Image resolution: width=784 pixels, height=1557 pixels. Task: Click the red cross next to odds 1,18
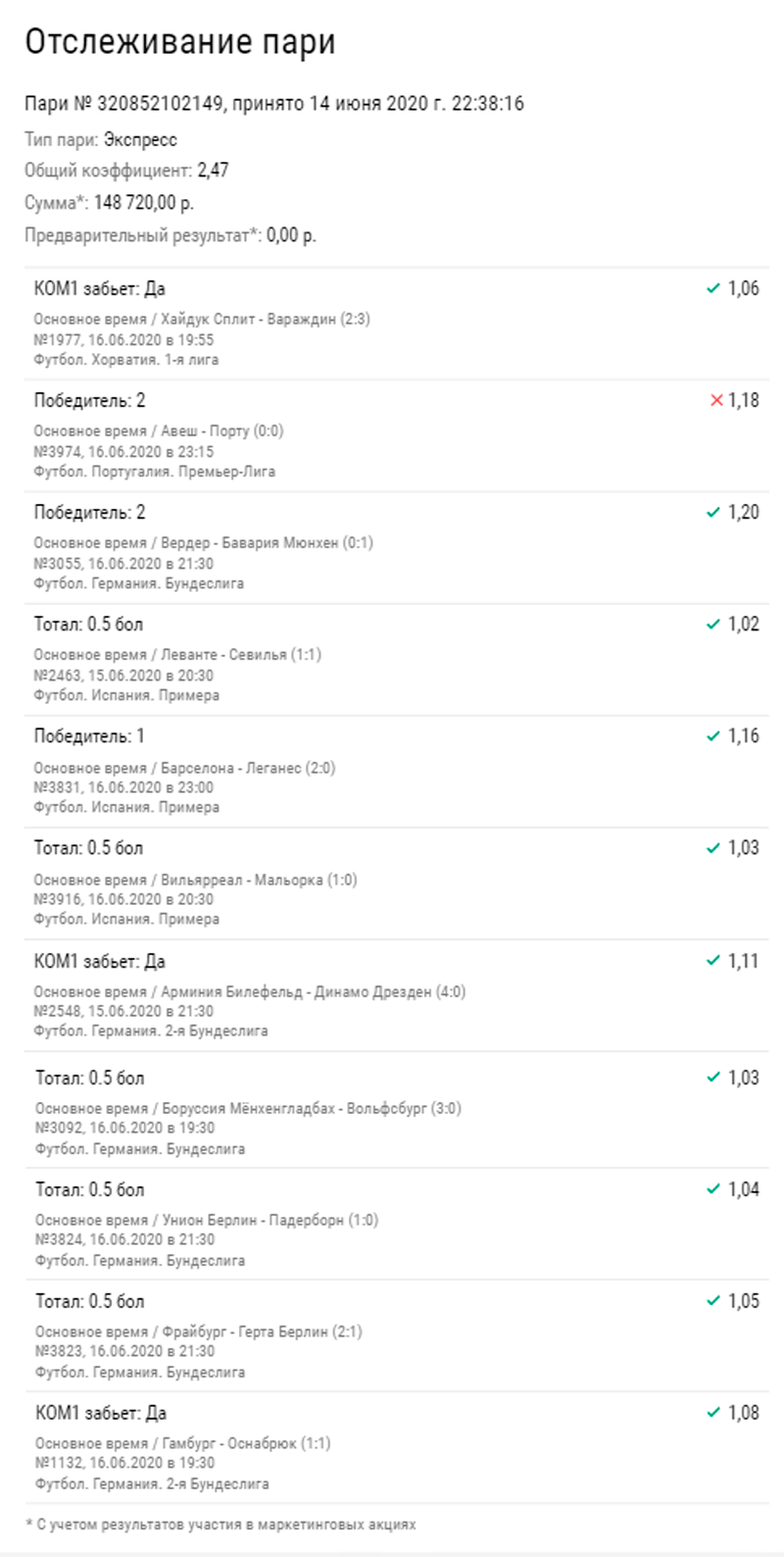click(x=716, y=400)
